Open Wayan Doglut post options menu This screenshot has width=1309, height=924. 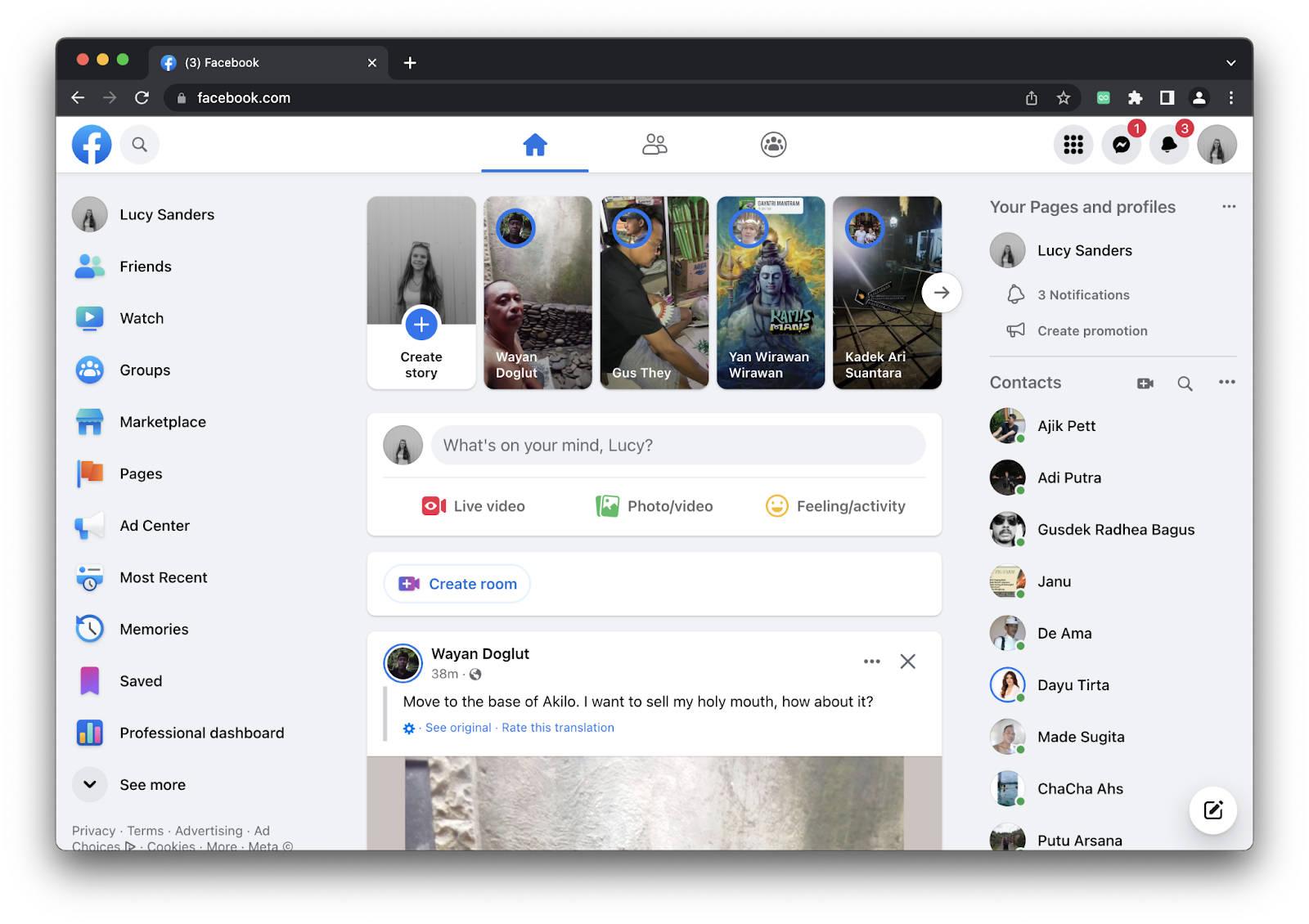(872, 662)
